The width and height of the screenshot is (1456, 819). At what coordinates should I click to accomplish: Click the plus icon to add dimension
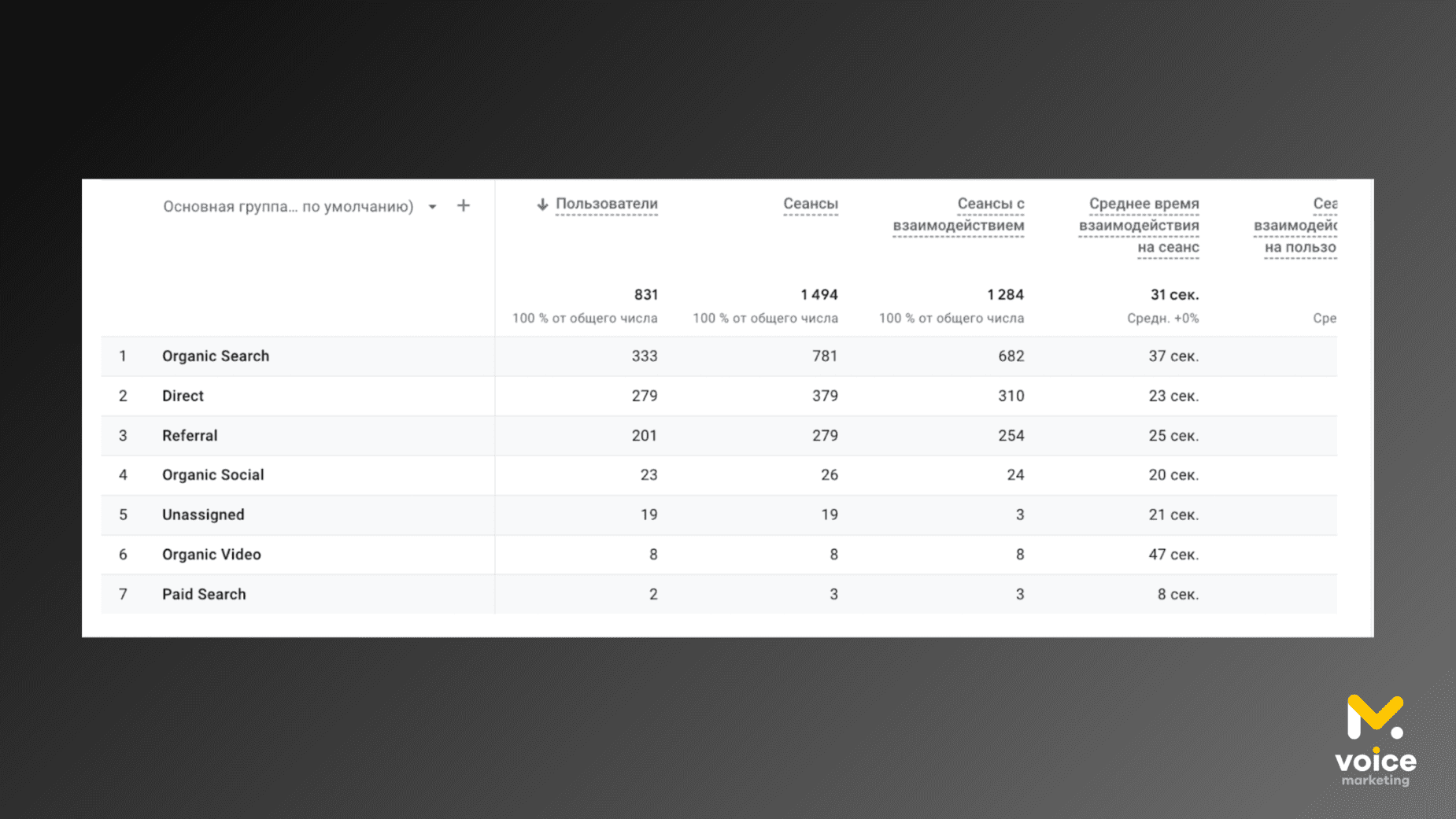[464, 206]
